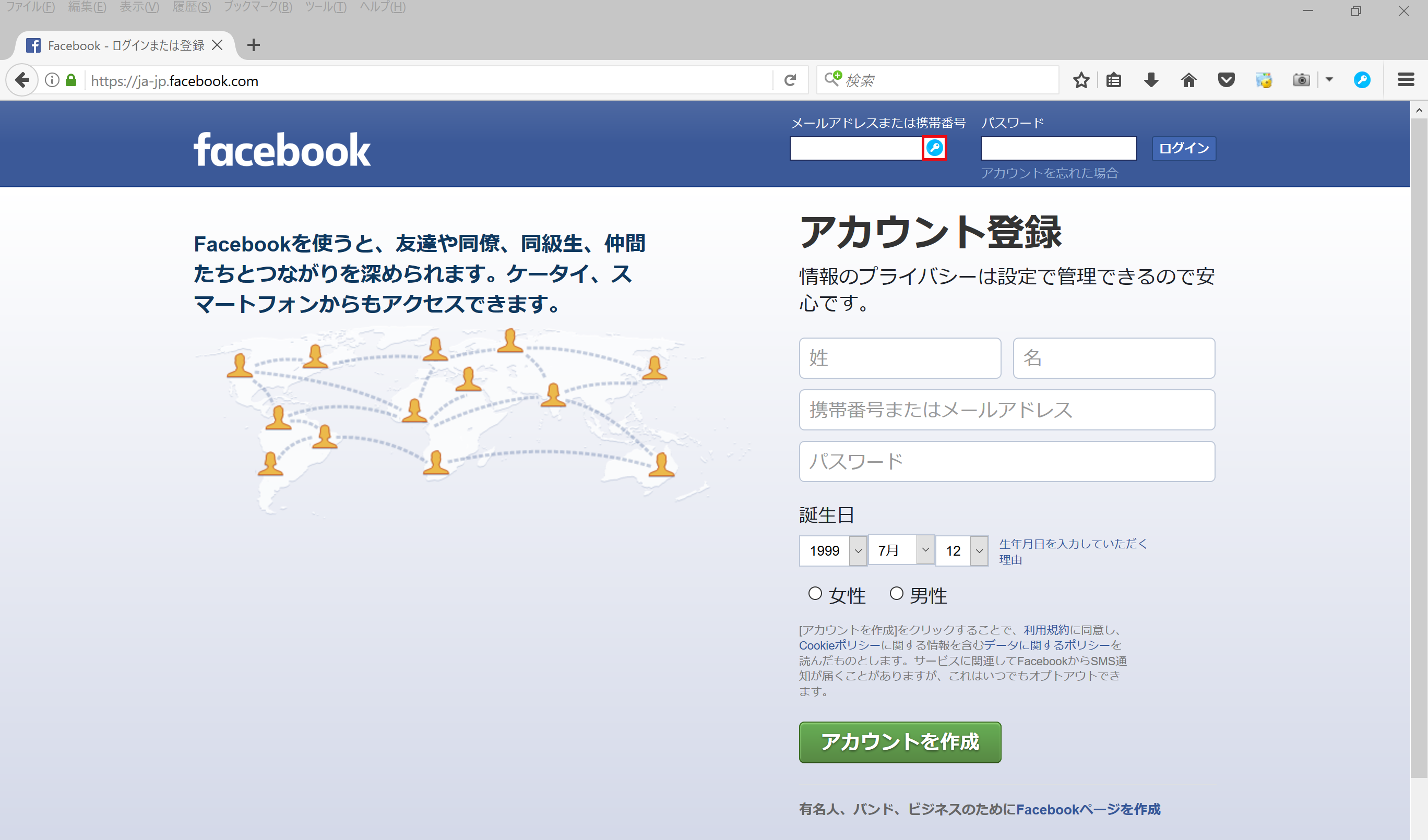Click the ログイン button
Viewport: 1428px width, 840px height.
(x=1184, y=148)
